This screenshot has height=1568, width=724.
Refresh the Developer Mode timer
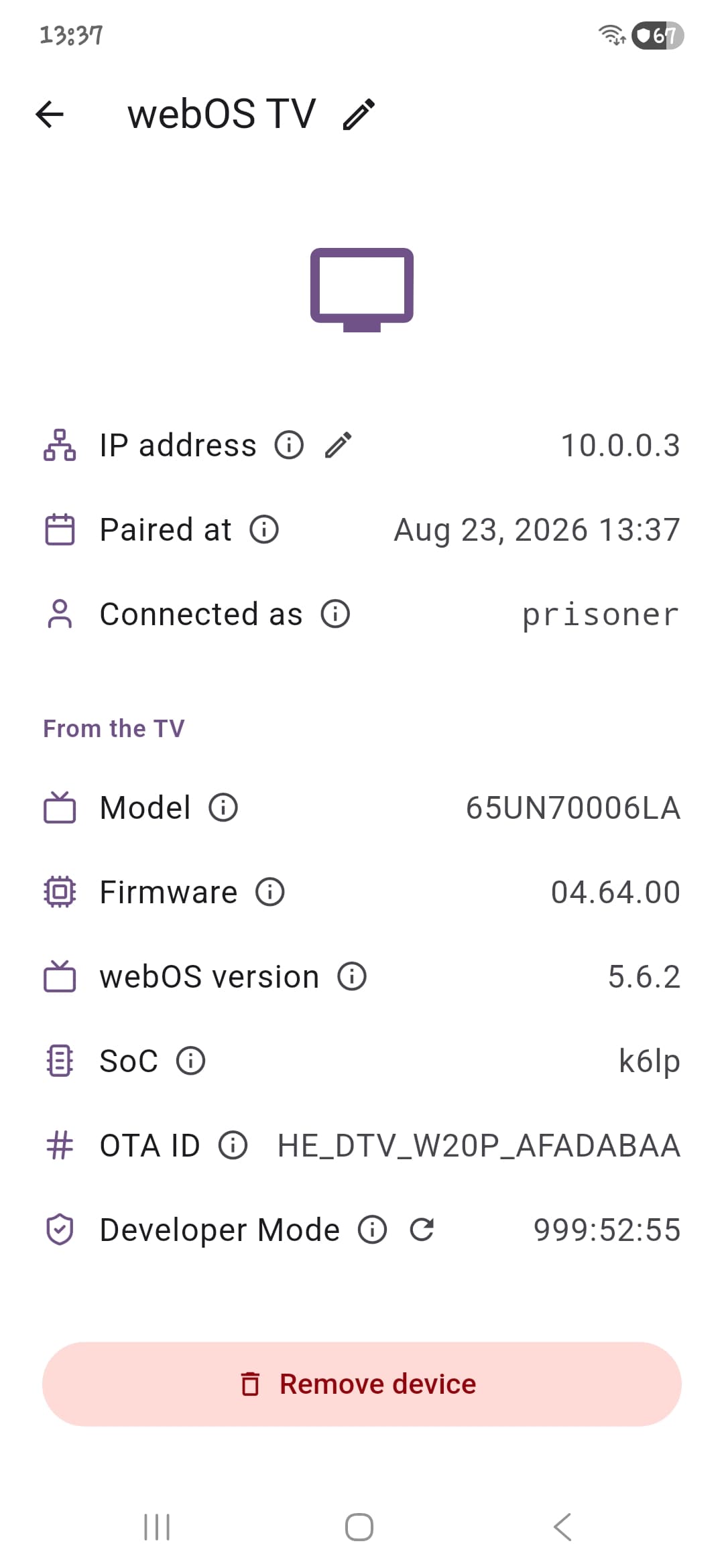point(422,1230)
